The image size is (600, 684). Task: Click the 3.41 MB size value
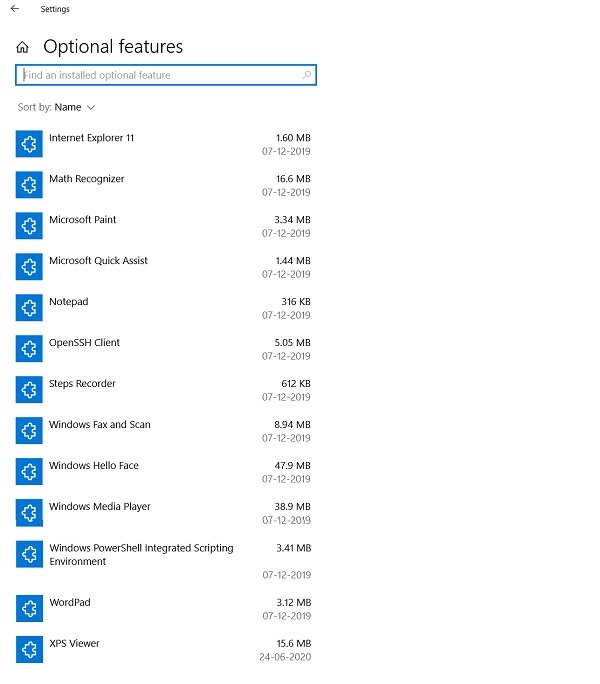coord(294,548)
